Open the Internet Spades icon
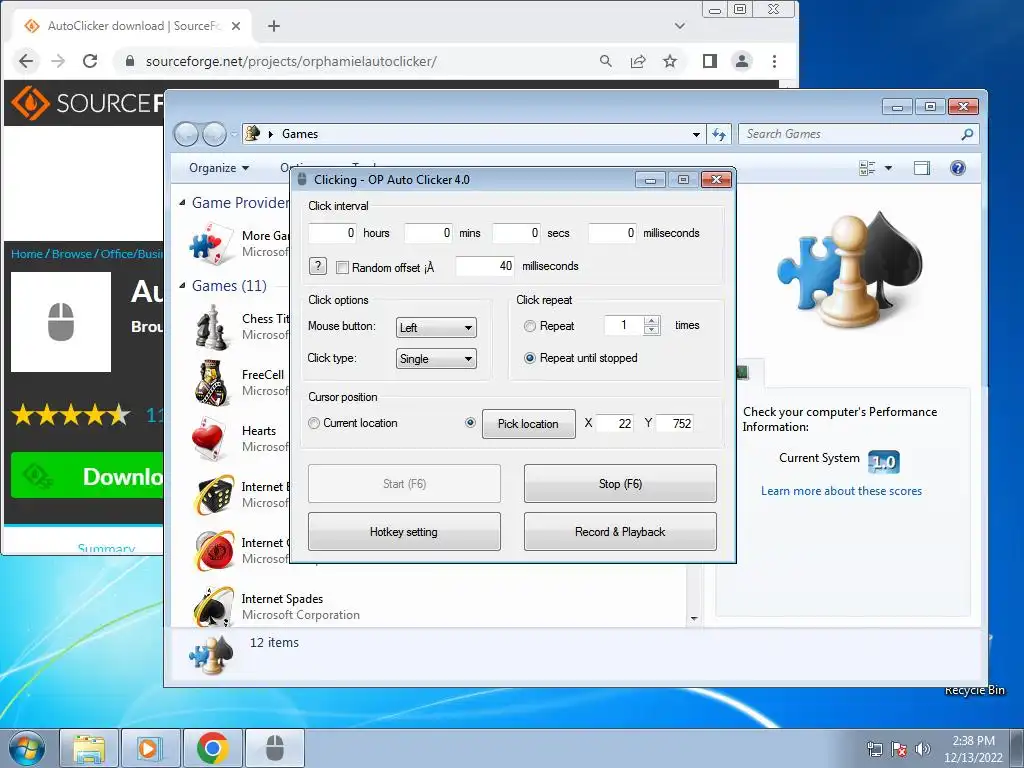This screenshot has height=768, width=1024. click(214, 607)
